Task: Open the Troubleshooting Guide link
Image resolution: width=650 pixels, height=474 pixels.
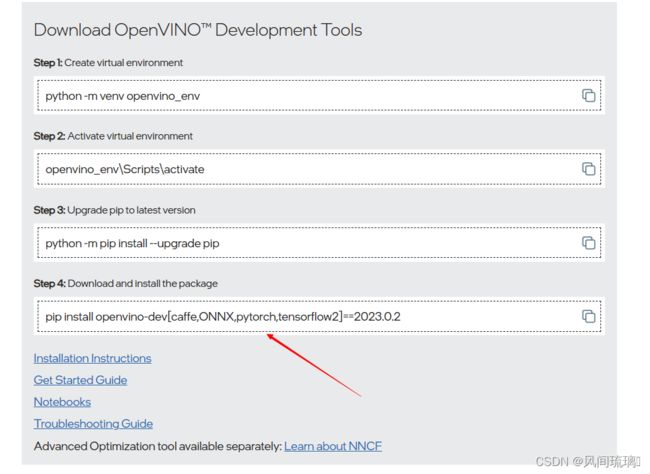Action: coord(93,424)
